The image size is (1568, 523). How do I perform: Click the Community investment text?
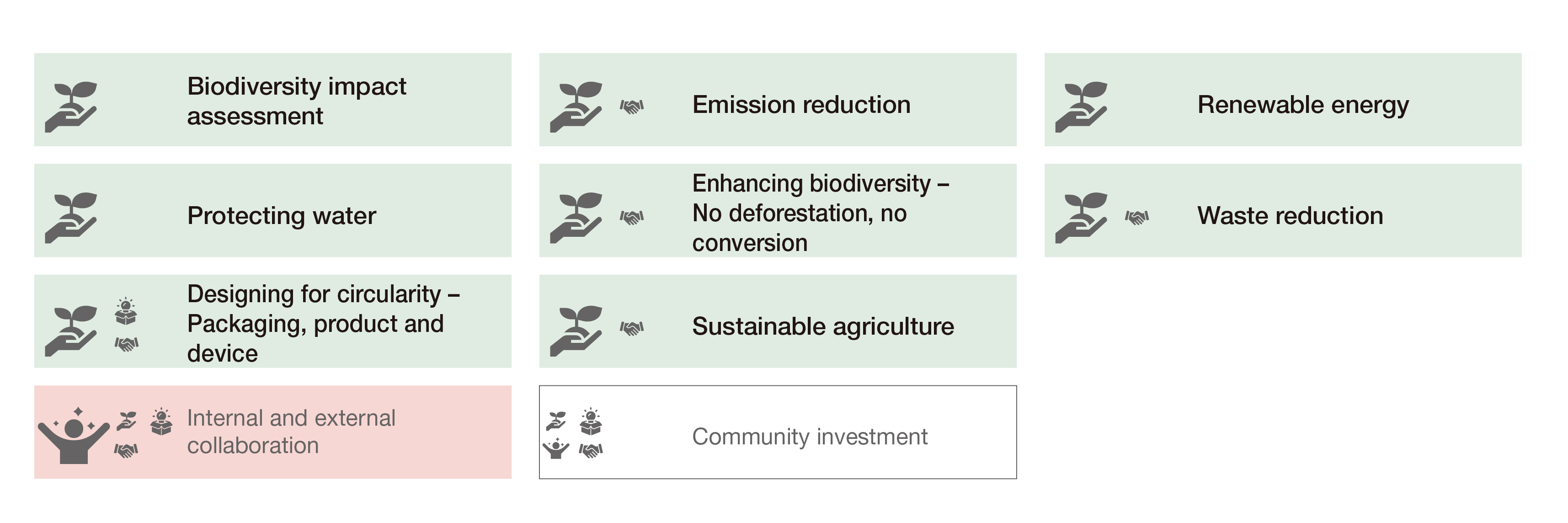click(810, 437)
